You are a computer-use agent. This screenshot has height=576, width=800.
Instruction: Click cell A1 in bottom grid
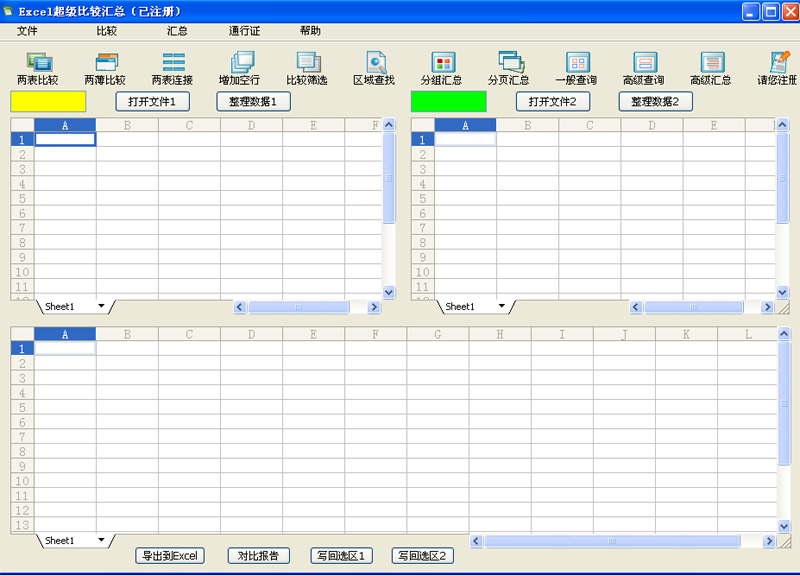(65, 348)
